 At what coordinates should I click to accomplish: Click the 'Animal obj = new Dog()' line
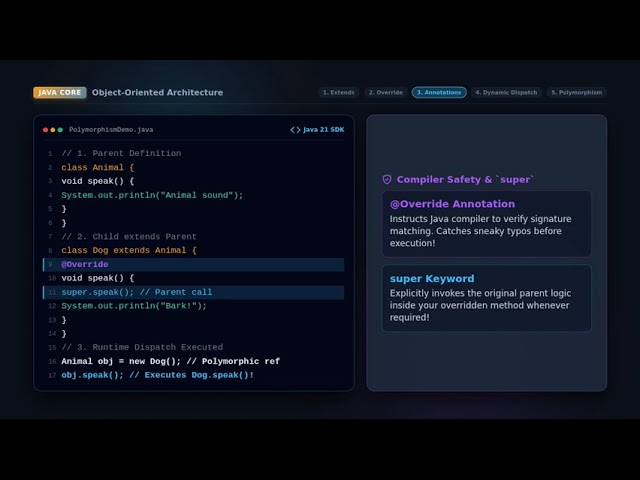[171, 361]
